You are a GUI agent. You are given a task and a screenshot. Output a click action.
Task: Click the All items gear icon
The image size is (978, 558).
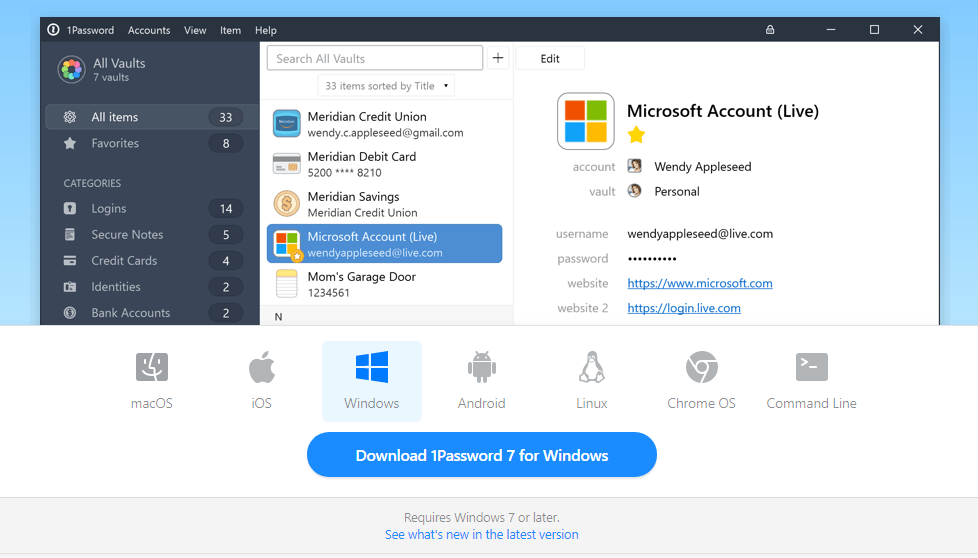coord(70,117)
